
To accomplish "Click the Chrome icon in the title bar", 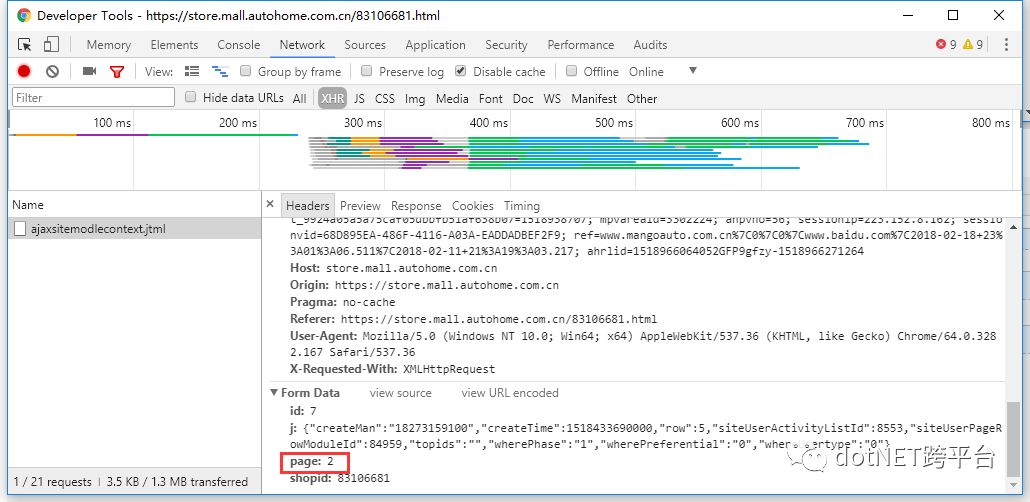I will tap(24, 15).
